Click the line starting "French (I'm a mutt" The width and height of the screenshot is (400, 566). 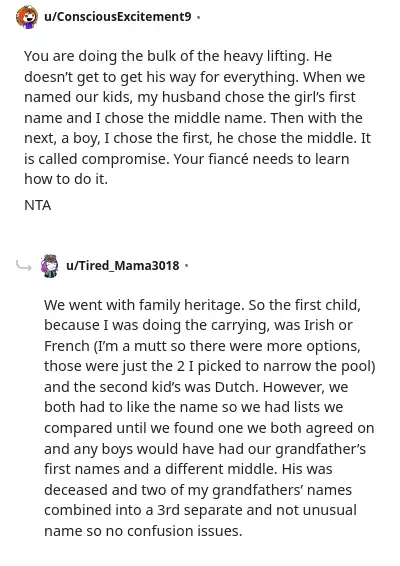click(202, 346)
